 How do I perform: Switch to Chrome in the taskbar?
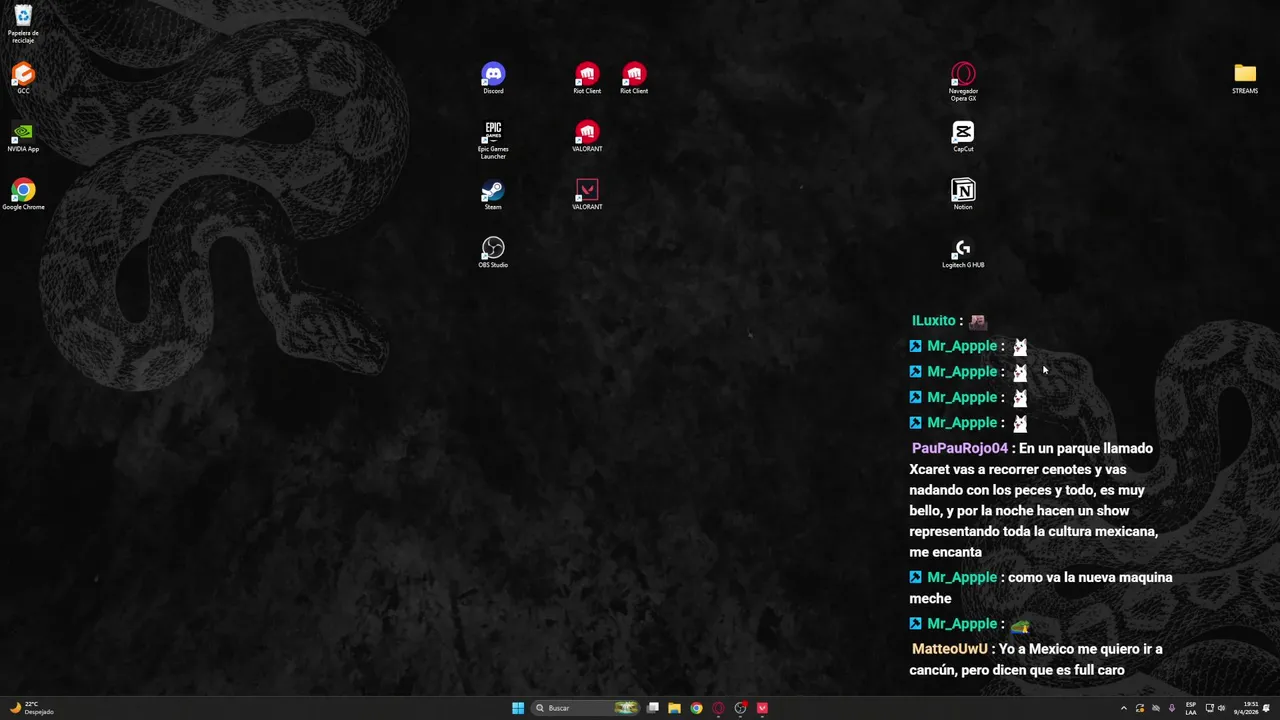[x=697, y=708]
